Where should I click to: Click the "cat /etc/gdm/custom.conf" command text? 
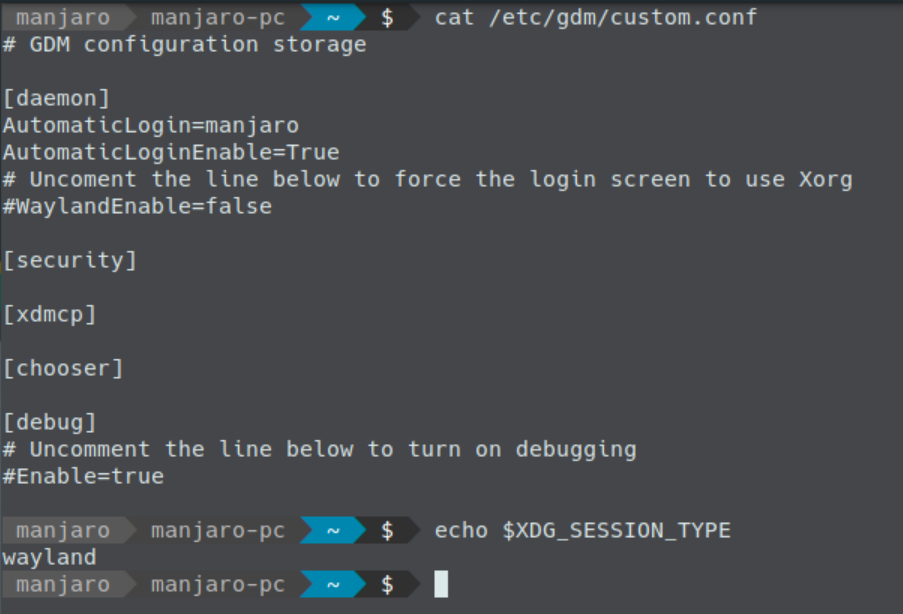tap(596, 18)
